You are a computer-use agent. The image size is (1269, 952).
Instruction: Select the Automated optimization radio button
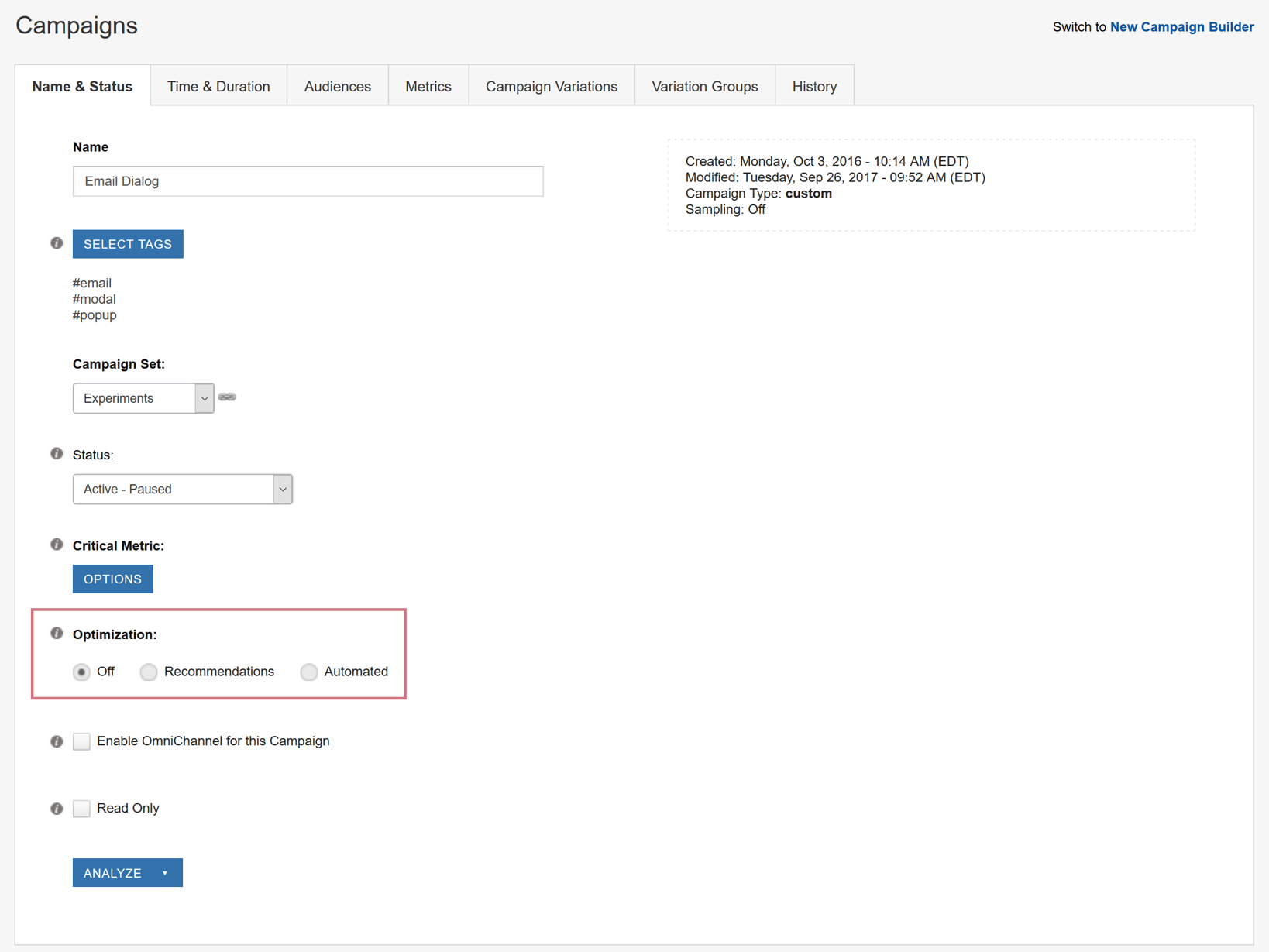(309, 672)
